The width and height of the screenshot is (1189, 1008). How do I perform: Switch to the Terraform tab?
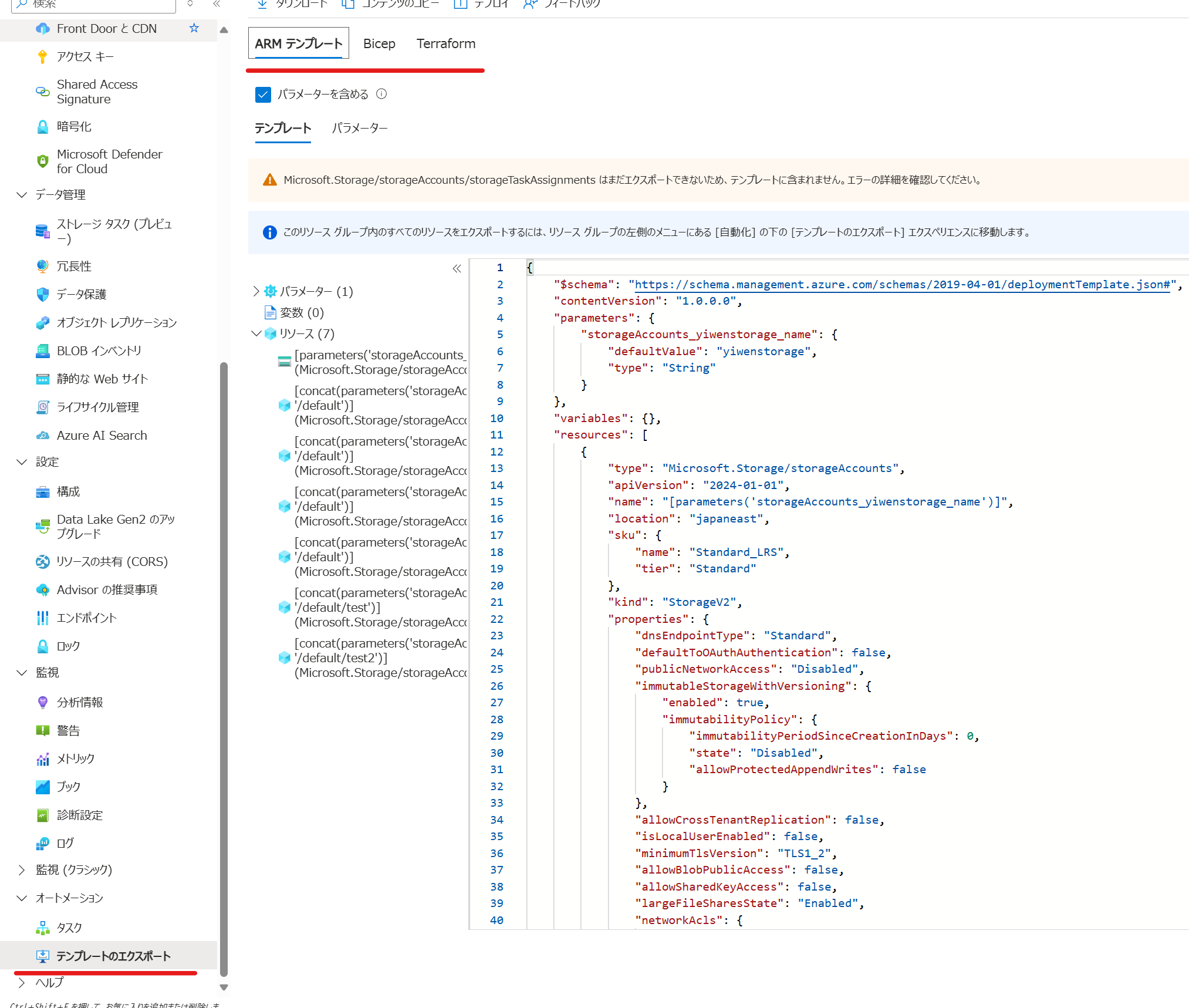click(446, 43)
